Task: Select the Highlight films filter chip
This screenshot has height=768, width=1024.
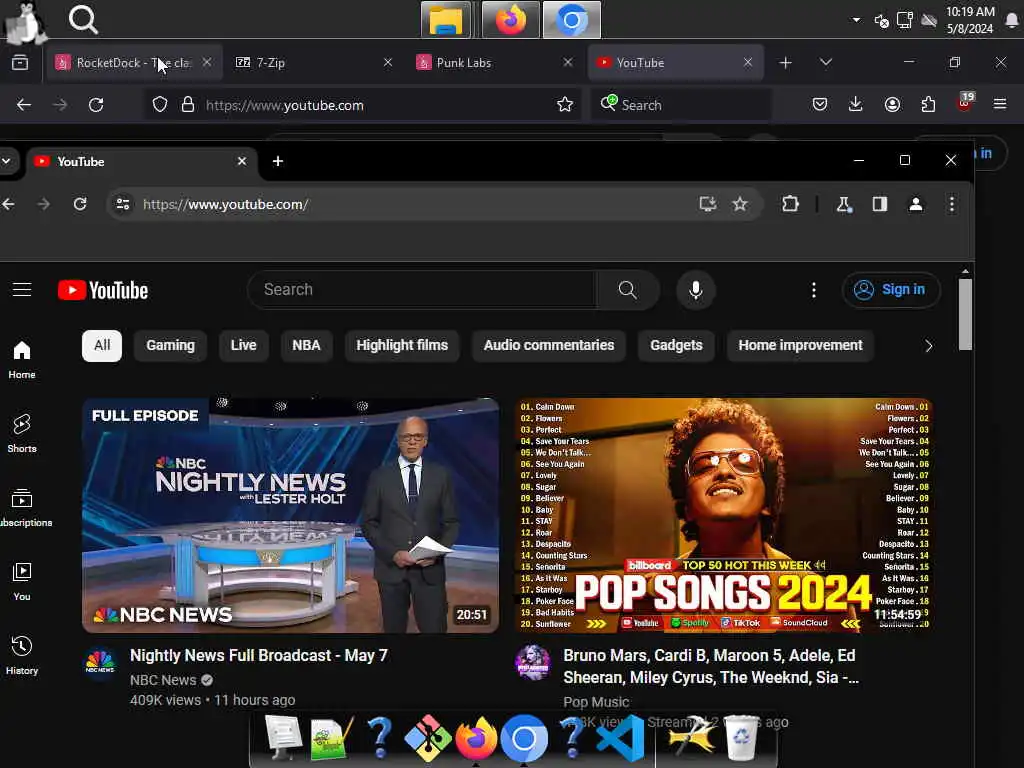Action: tap(402, 345)
